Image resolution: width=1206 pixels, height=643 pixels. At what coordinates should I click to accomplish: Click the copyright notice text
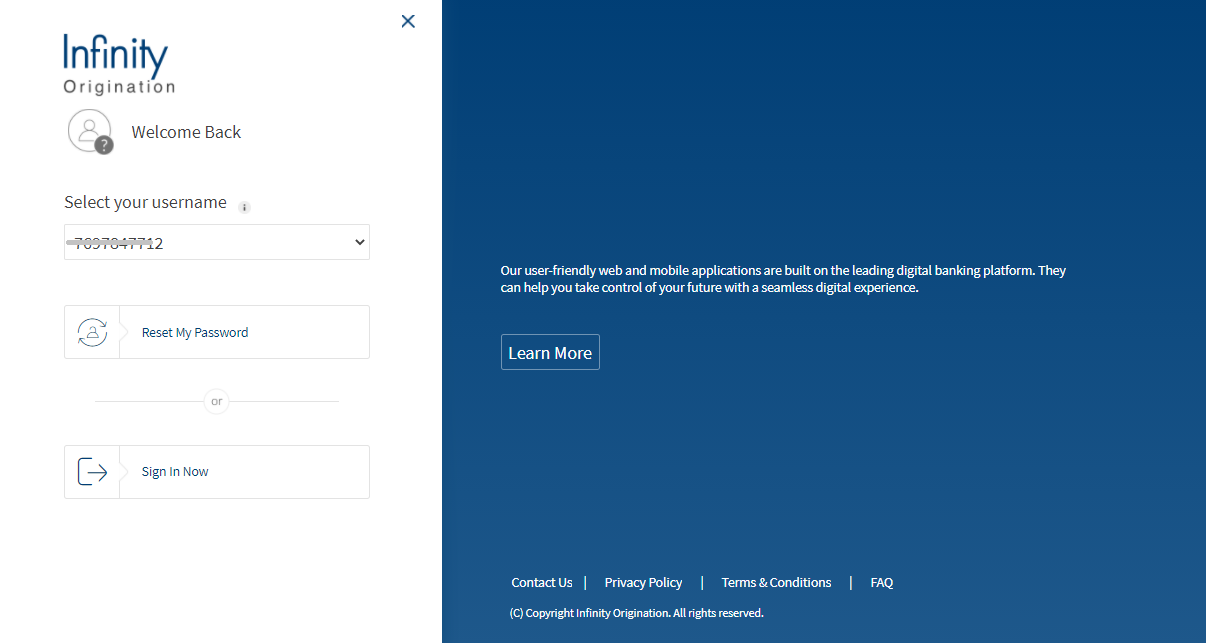click(x=636, y=613)
